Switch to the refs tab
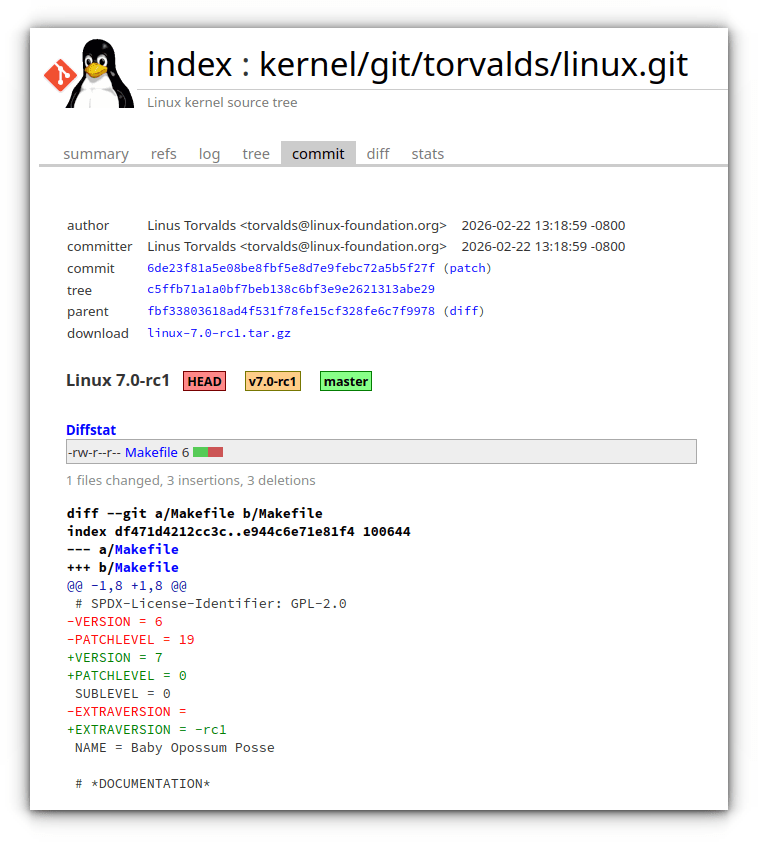The height and width of the screenshot is (842, 758). [163, 154]
